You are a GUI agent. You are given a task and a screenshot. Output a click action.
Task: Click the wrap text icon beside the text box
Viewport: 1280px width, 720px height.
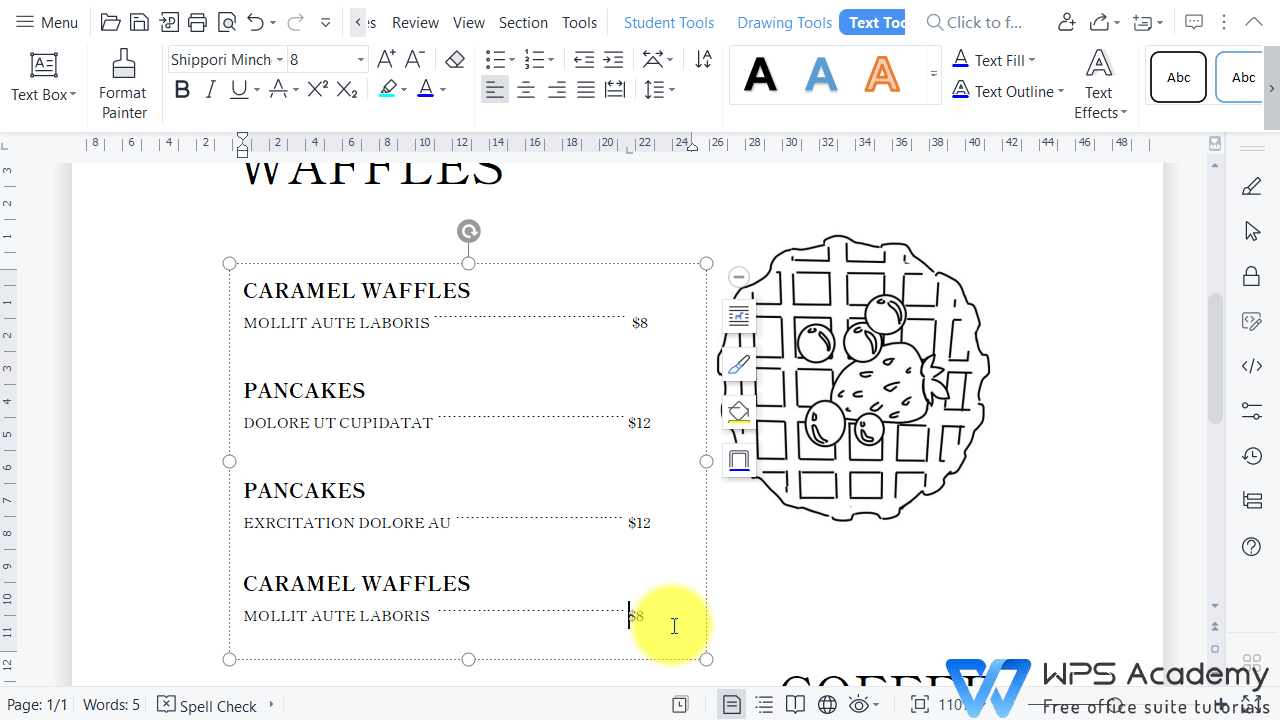(738, 316)
